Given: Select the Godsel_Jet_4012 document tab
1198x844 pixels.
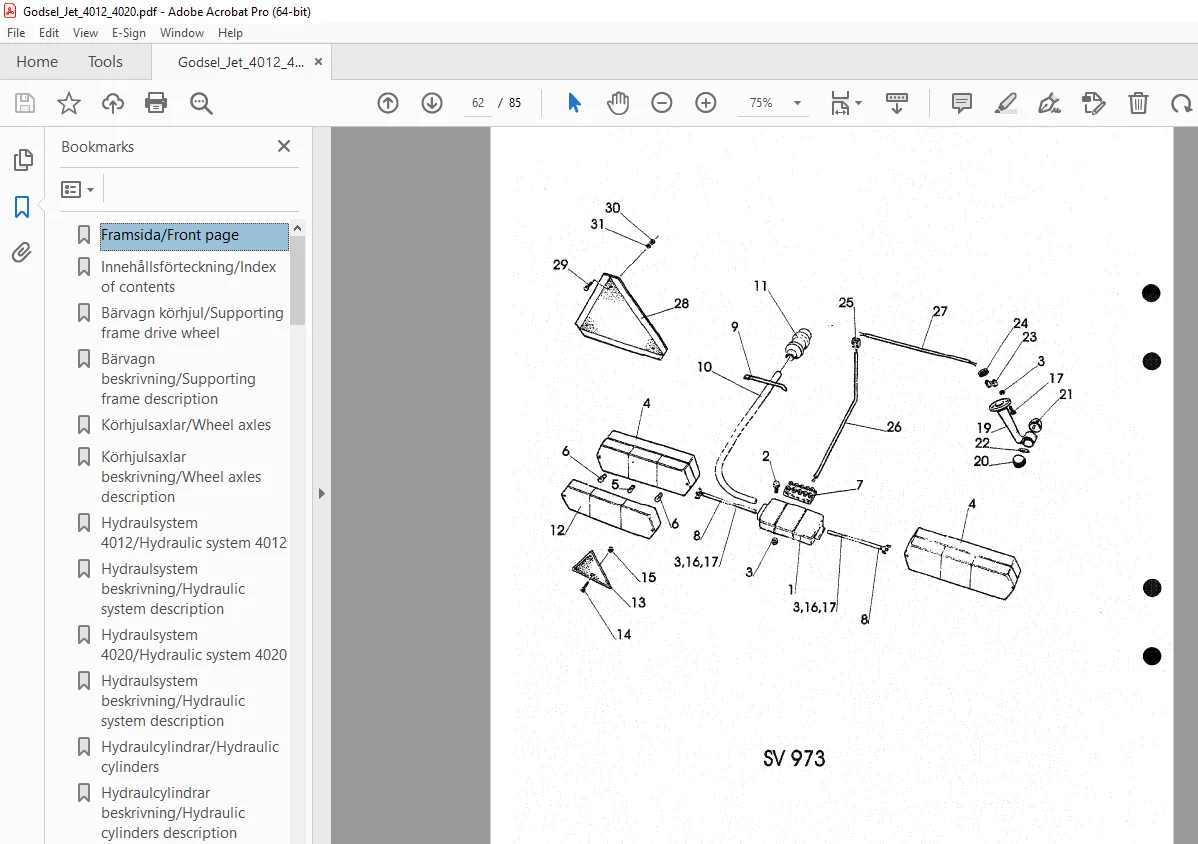Looking at the screenshot, I should point(241,62).
